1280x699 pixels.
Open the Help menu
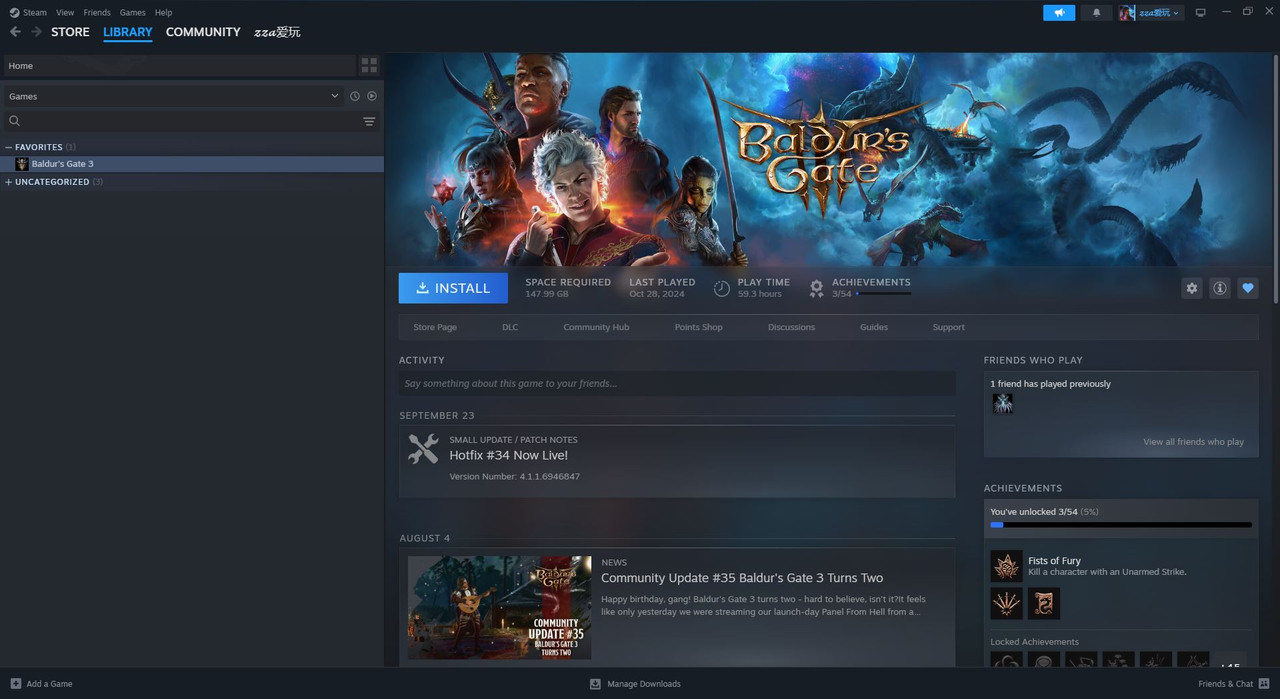[x=163, y=13]
